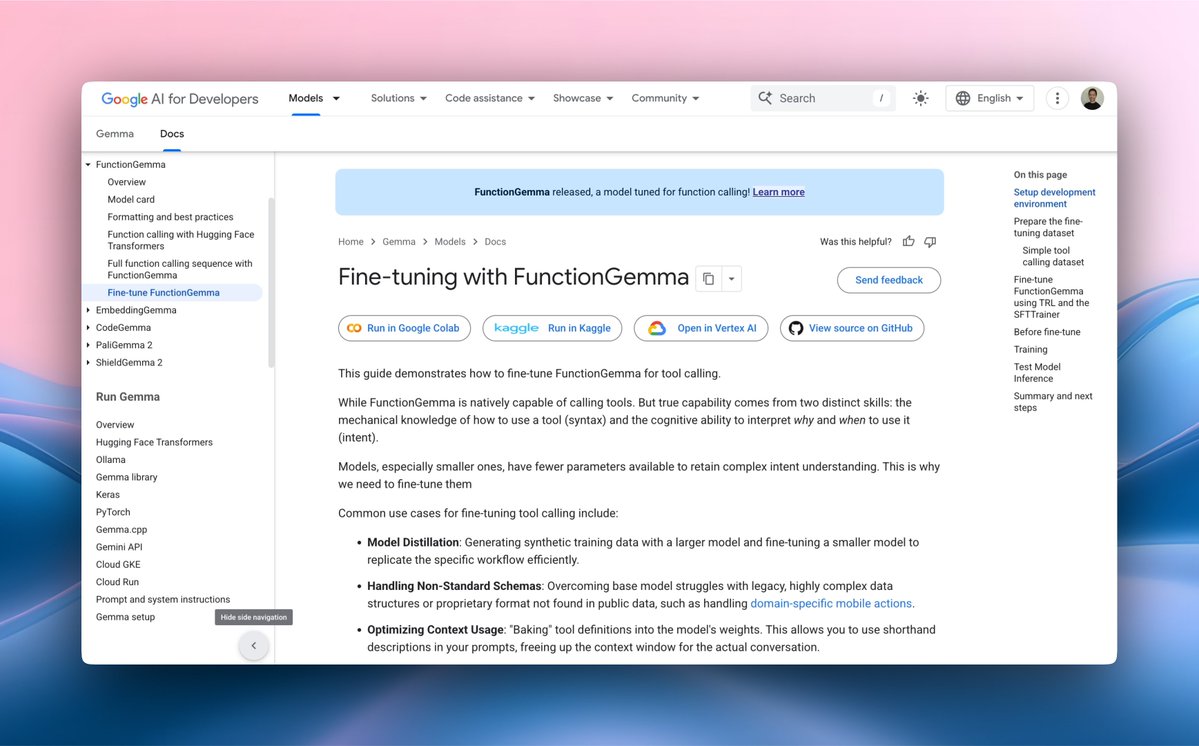Viewport: 1199px width, 746px height.
Task: Open the Gemma library page
Action: coord(126,478)
